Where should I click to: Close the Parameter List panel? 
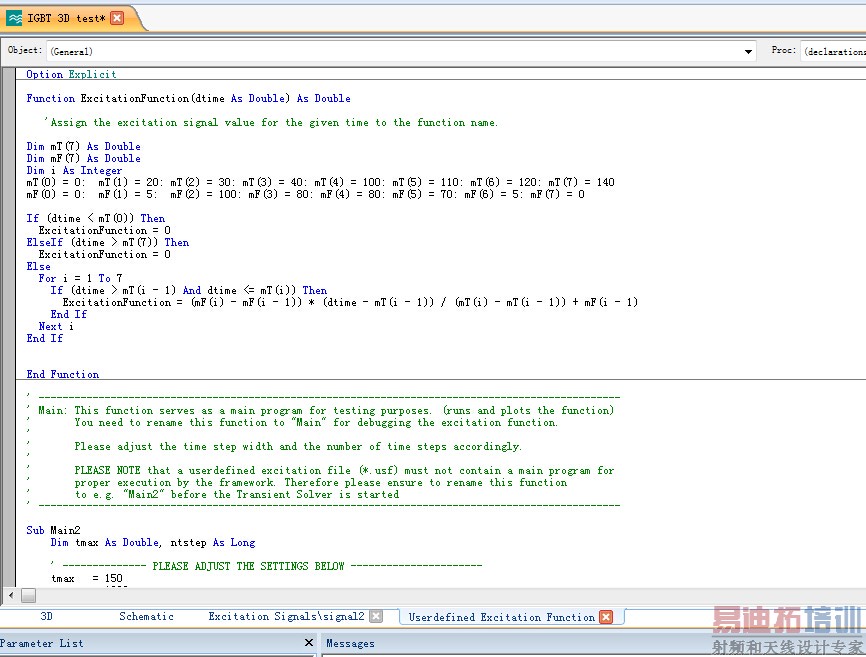[309, 643]
